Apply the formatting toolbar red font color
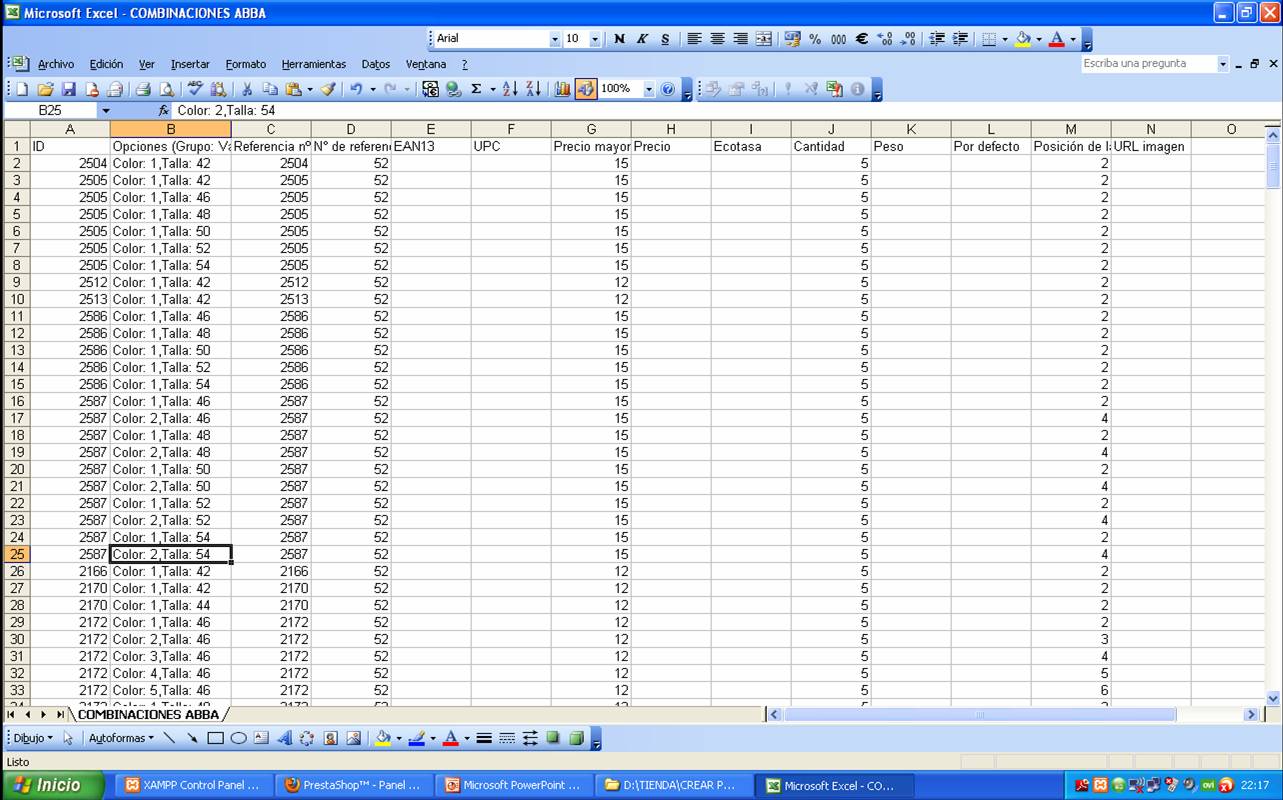The image size is (1283, 800). coord(1056,39)
